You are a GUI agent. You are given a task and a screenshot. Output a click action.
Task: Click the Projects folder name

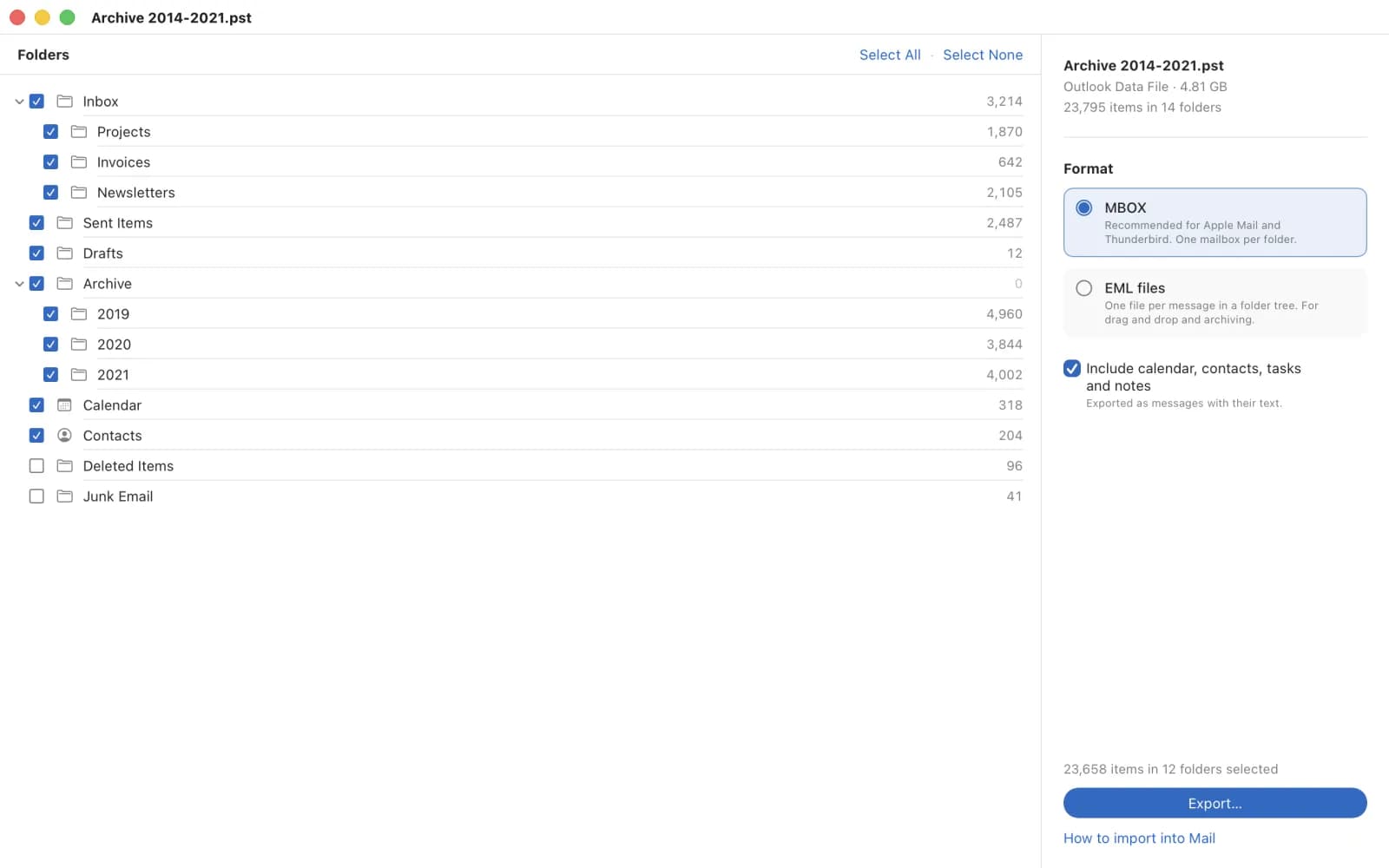124,132
